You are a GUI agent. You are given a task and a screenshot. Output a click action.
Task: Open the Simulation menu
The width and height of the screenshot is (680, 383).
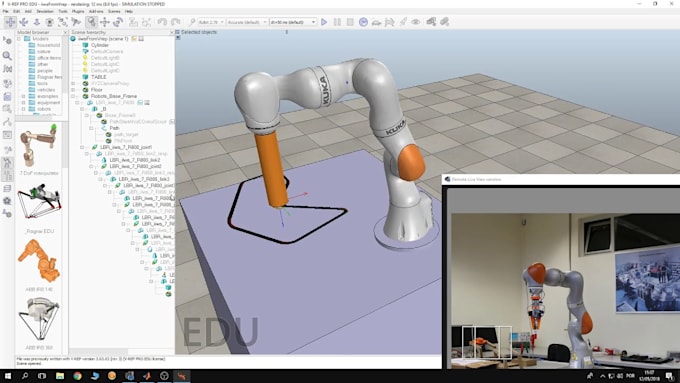click(45, 11)
